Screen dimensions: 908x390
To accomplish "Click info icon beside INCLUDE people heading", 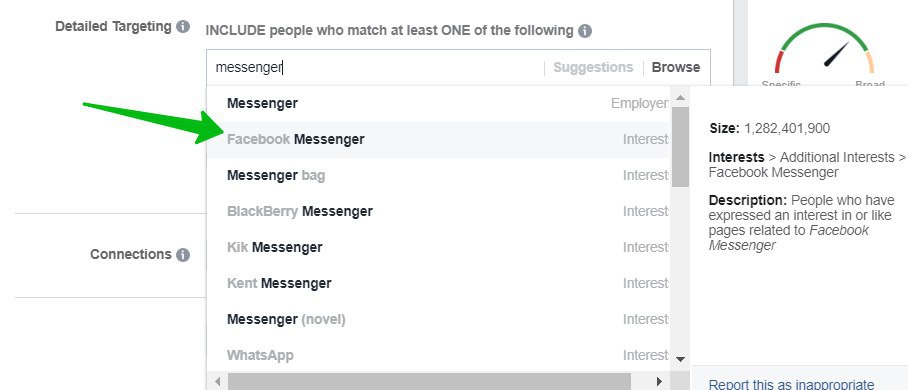I will (x=585, y=31).
